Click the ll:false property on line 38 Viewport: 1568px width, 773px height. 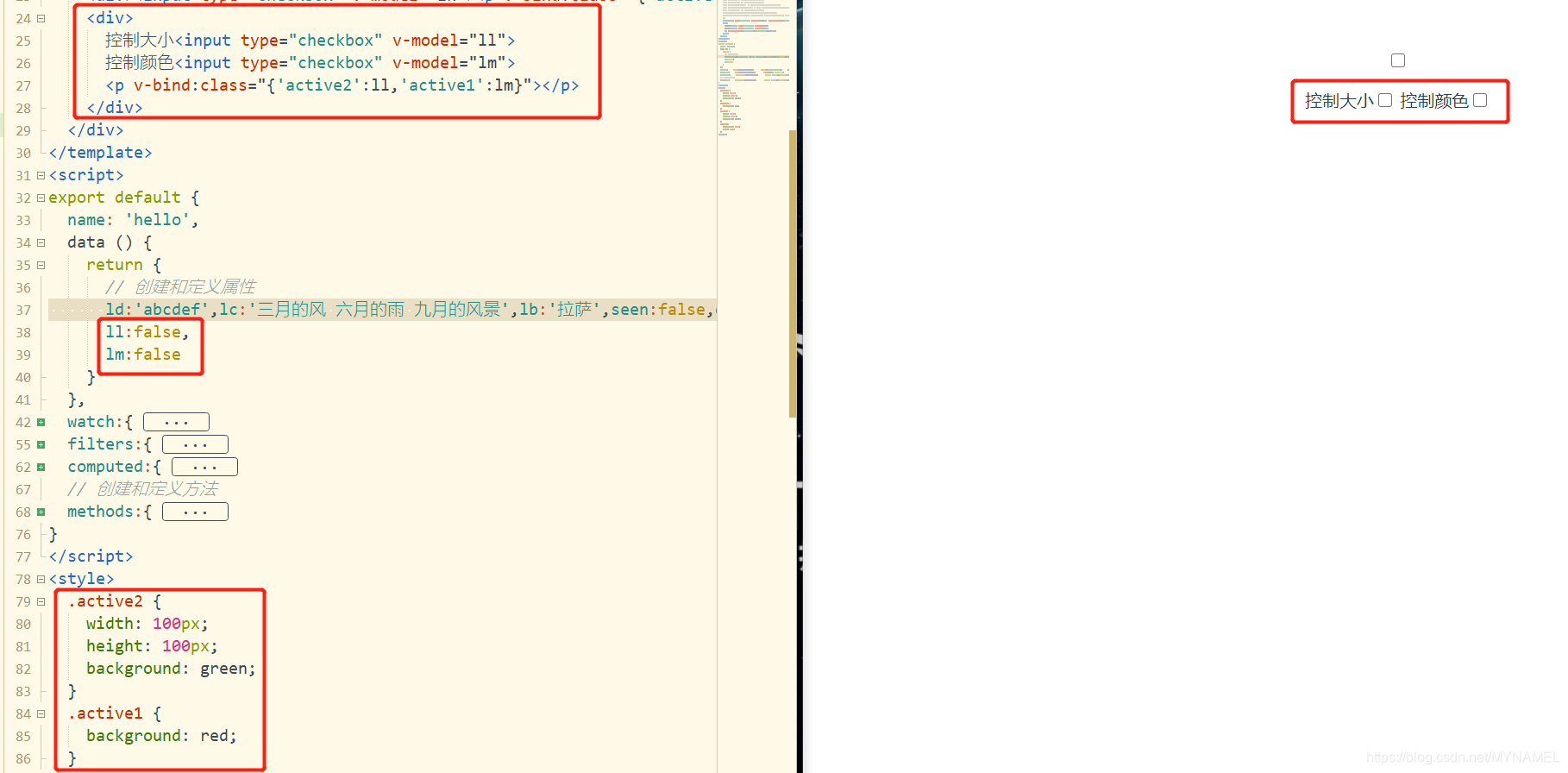[147, 332]
